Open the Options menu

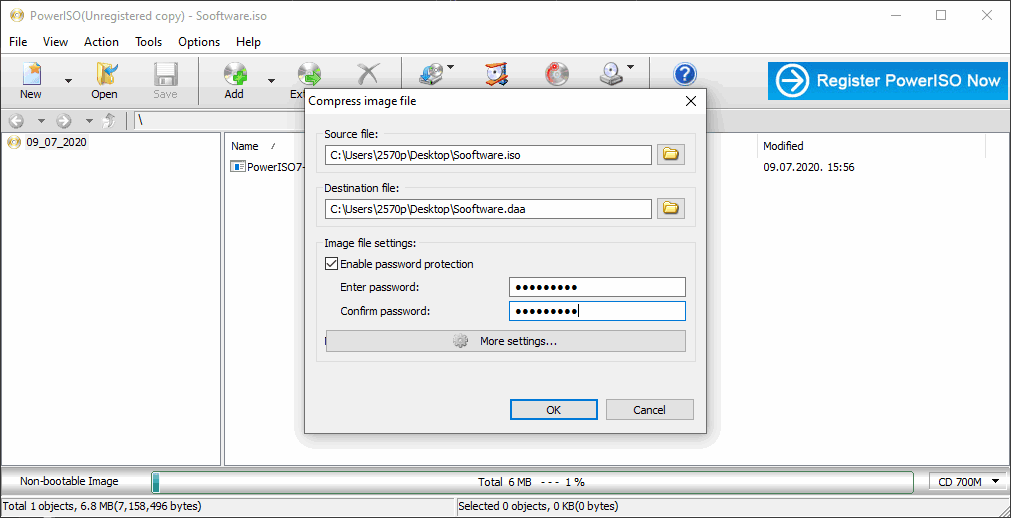click(199, 42)
